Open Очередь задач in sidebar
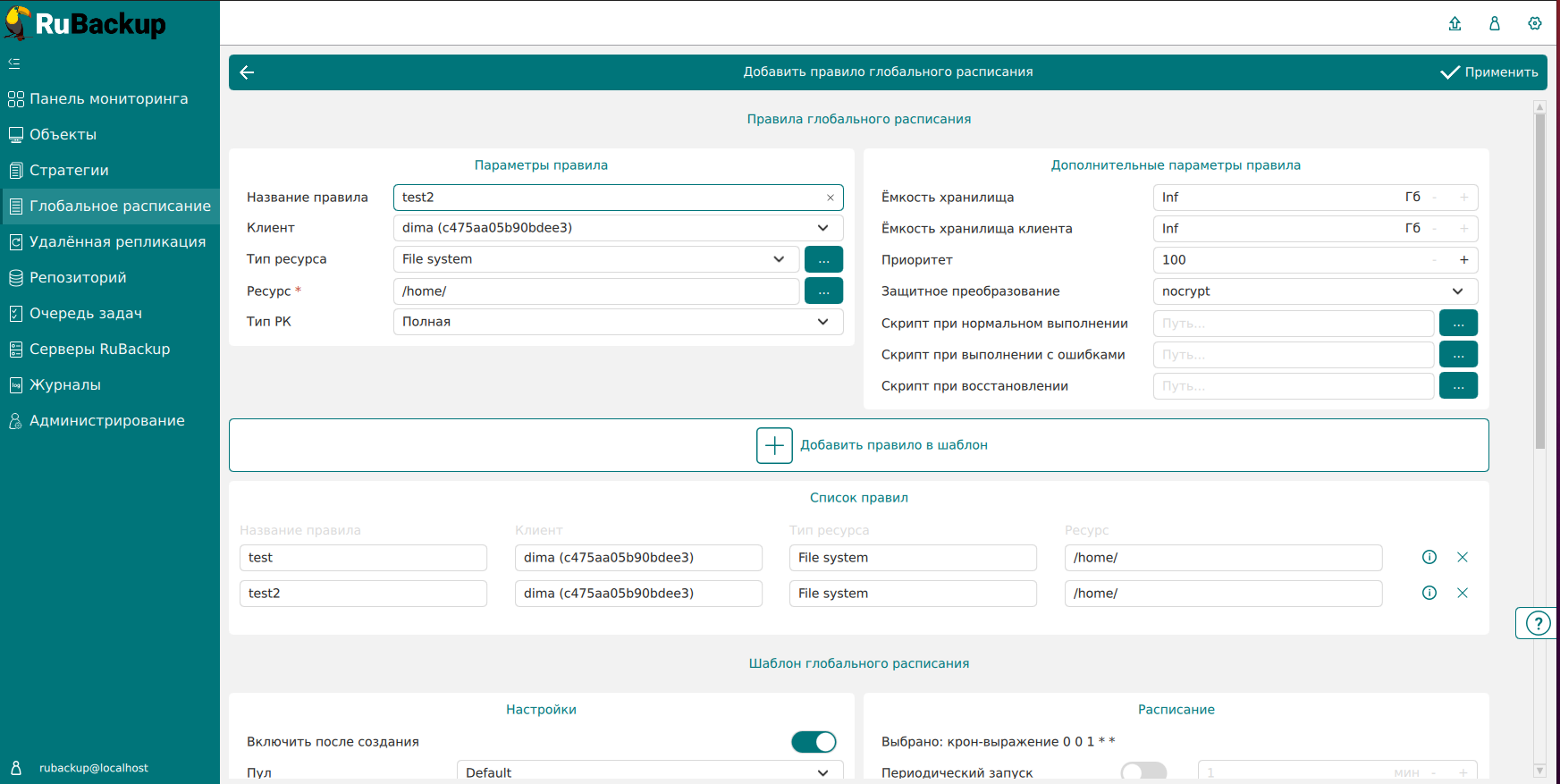 click(x=110, y=314)
